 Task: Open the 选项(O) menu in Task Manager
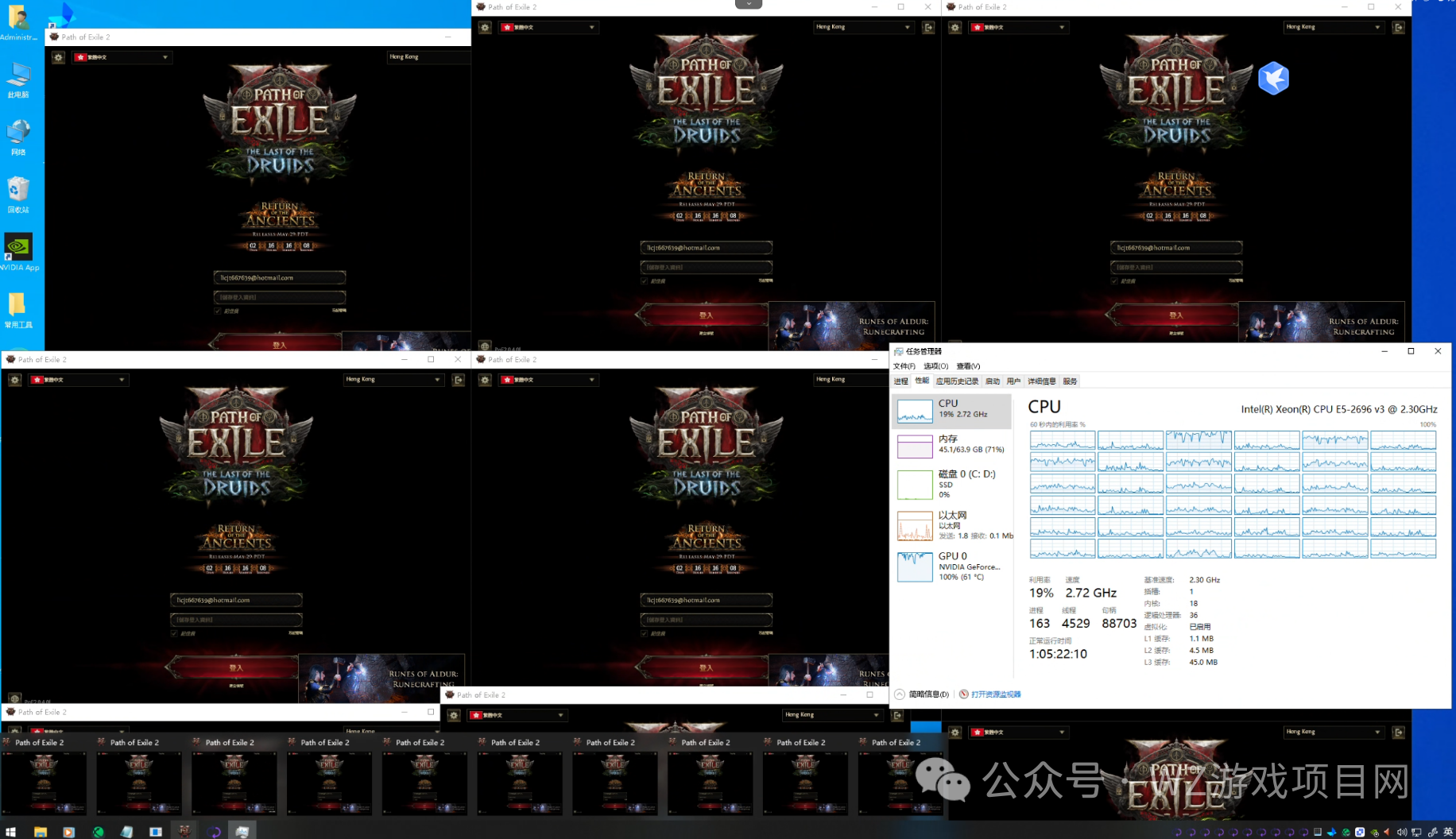point(935,366)
